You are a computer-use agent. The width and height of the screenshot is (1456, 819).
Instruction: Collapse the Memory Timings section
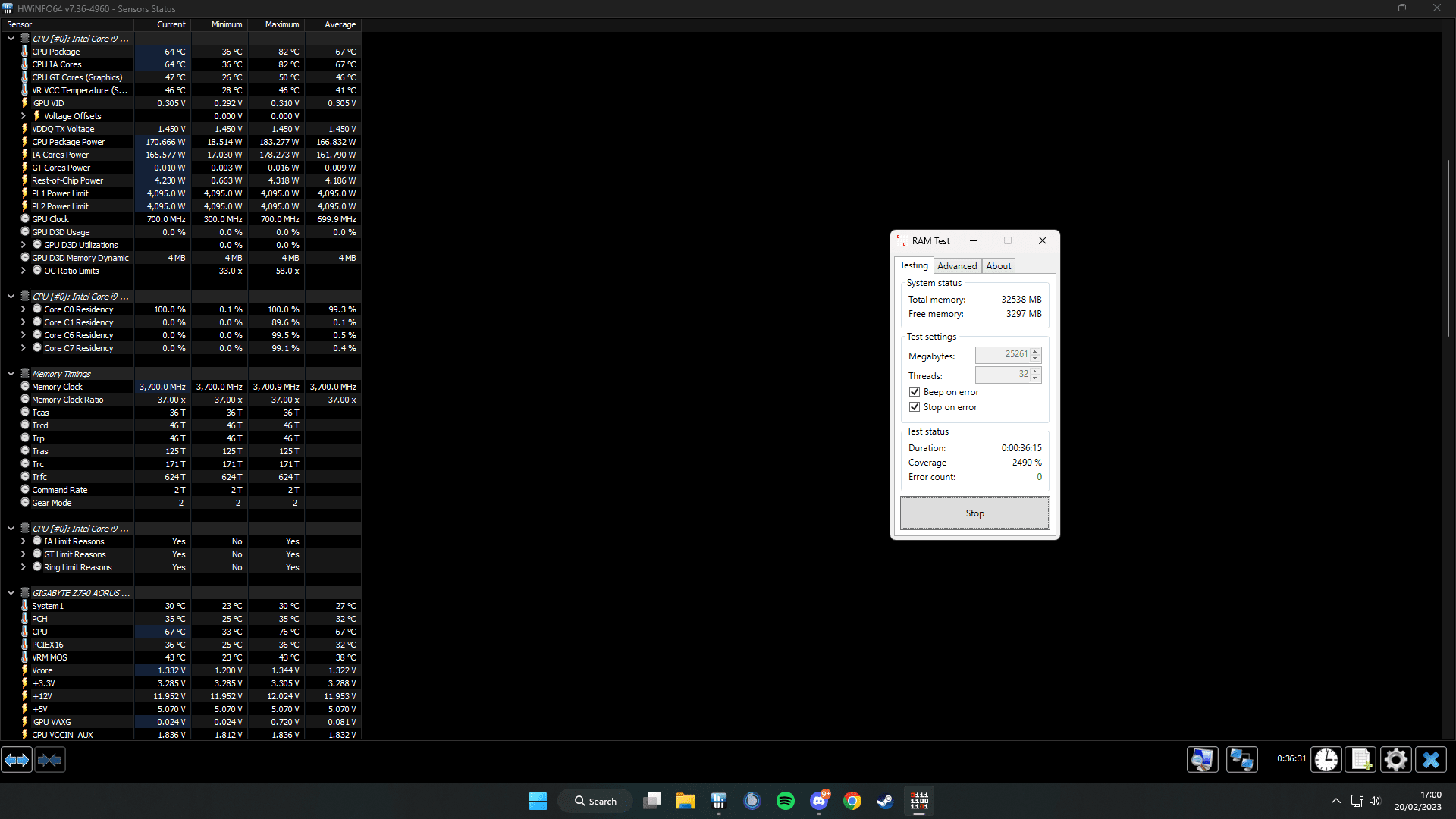coord(11,374)
